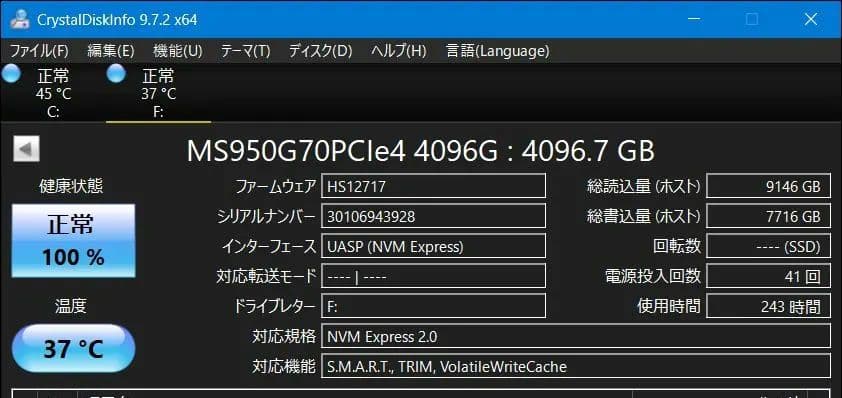Click the total host reads value 9146 GB
Viewport: 842px width, 398px height.
[x=768, y=186]
